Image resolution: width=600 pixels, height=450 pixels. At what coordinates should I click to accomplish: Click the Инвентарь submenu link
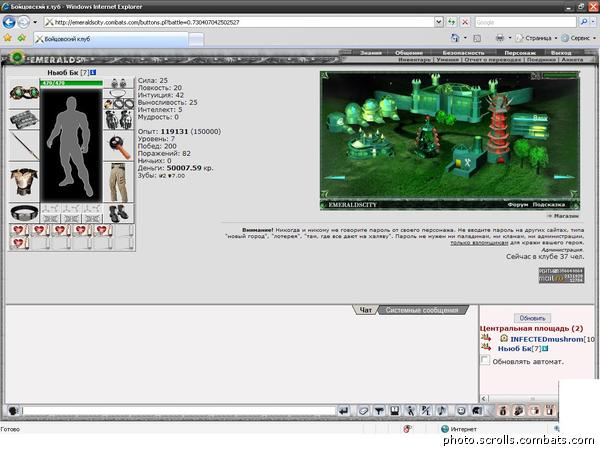point(414,60)
